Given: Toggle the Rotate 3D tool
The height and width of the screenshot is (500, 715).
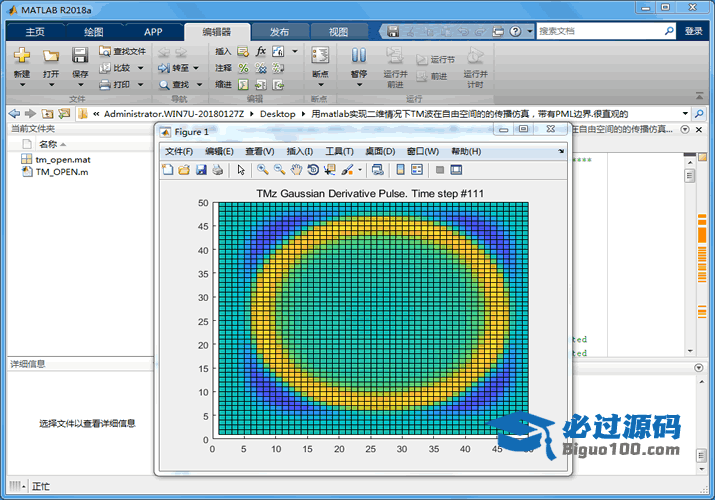Looking at the screenshot, I should click(313, 170).
